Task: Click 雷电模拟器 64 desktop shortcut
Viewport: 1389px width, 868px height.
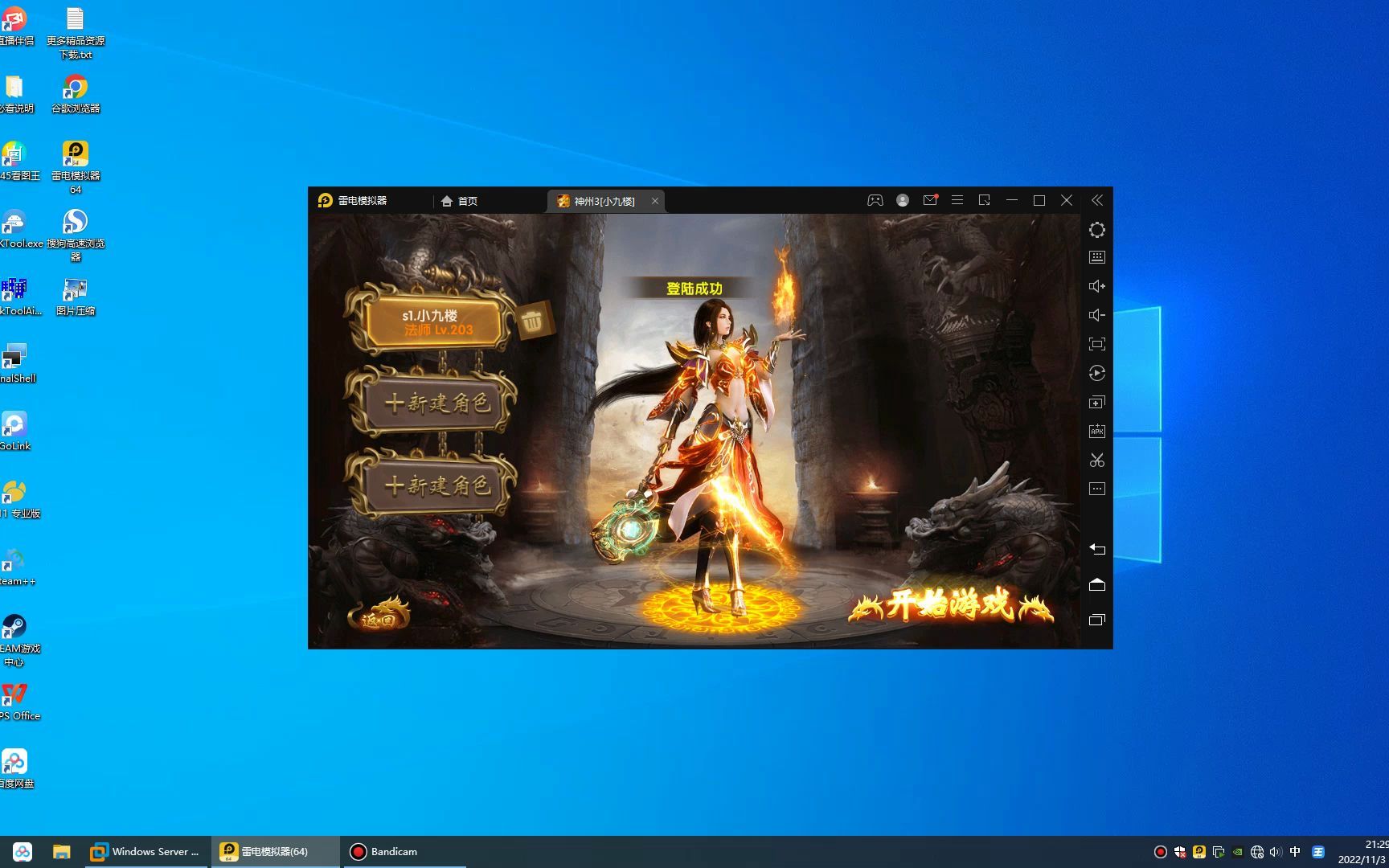Action: (x=76, y=168)
